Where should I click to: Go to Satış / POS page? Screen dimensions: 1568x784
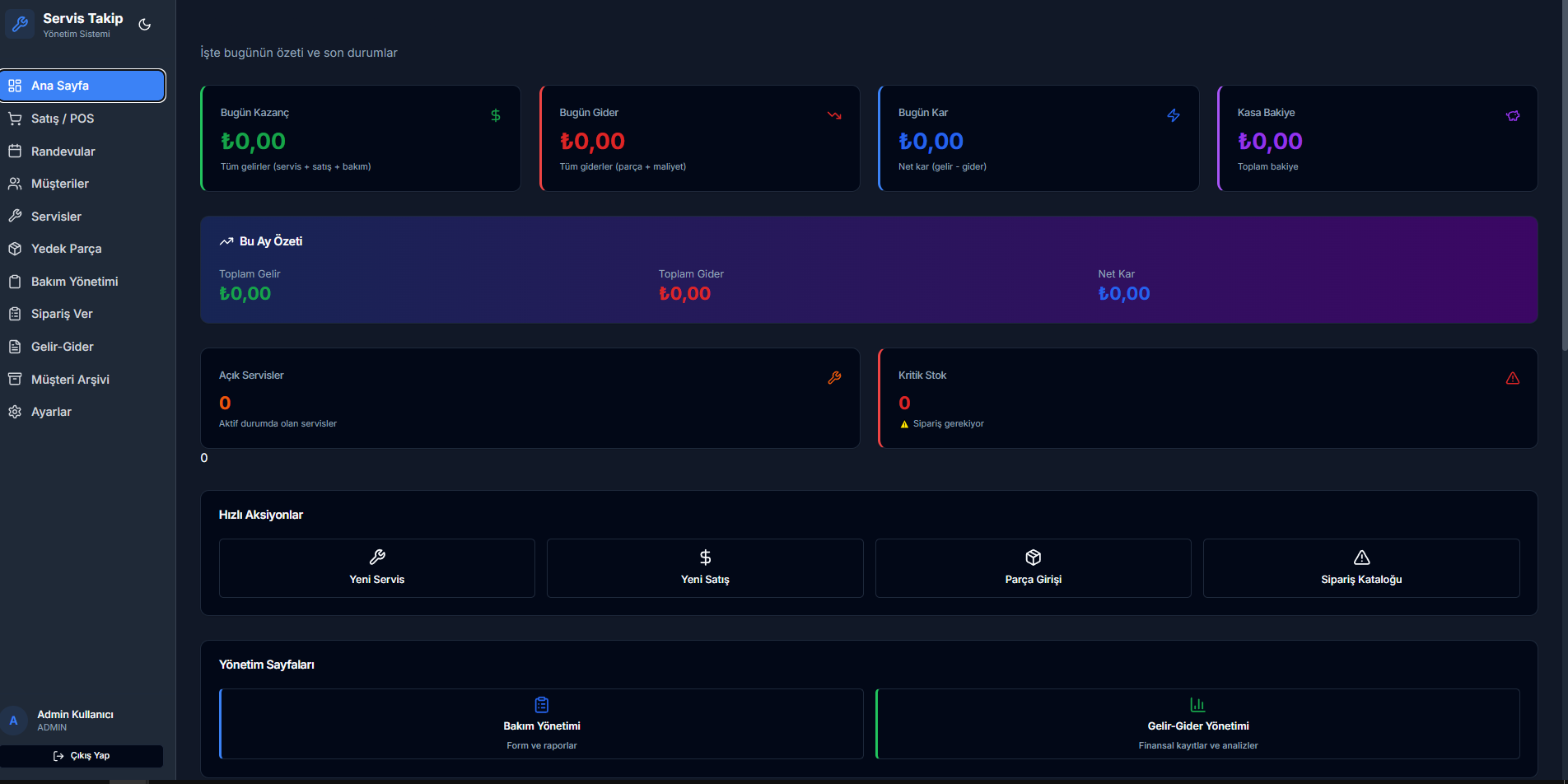[82, 119]
